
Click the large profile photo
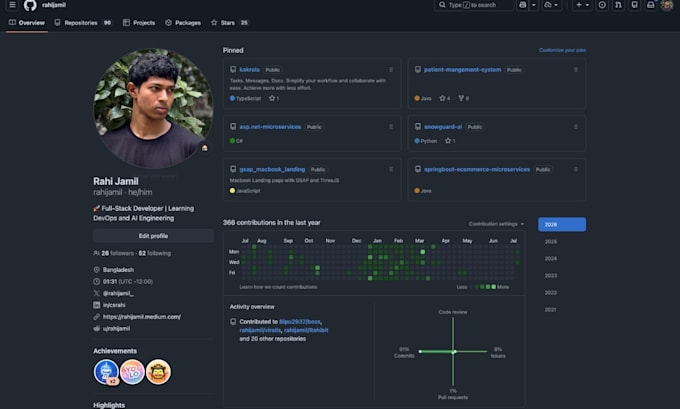153,108
